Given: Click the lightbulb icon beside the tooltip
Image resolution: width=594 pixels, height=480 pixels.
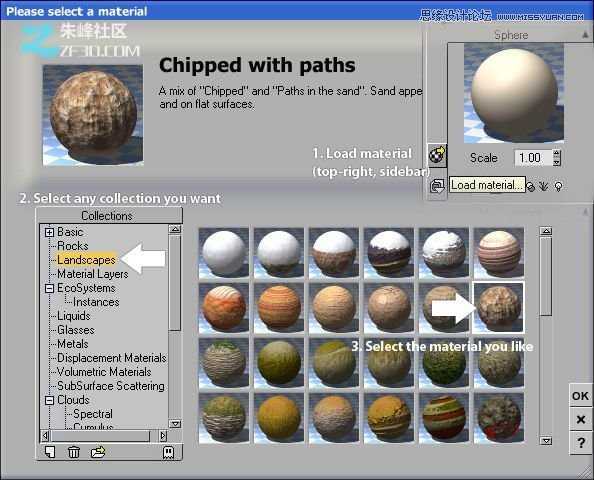Looking at the screenshot, I should click(x=558, y=186).
